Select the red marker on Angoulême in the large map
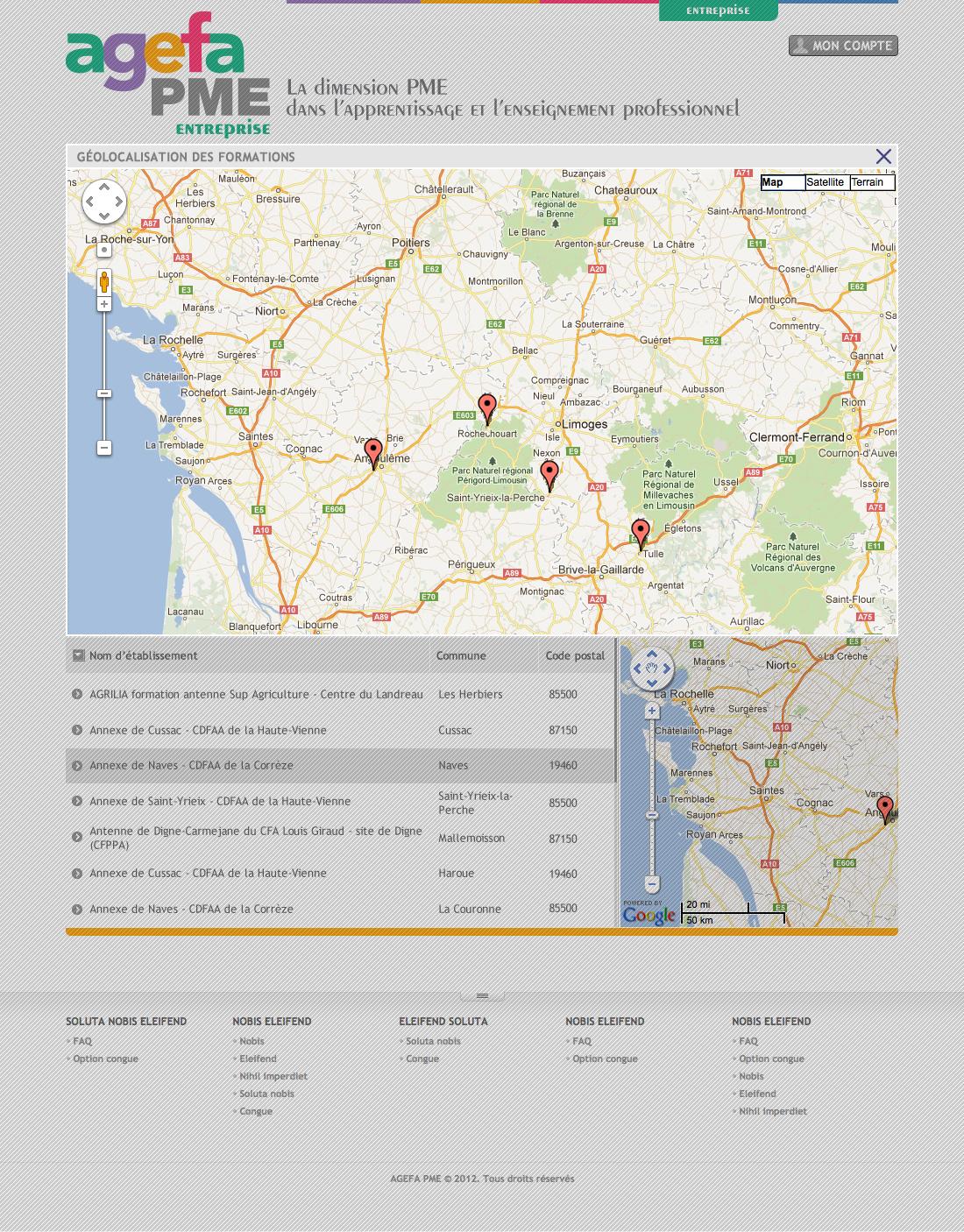 tap(373, 454)
